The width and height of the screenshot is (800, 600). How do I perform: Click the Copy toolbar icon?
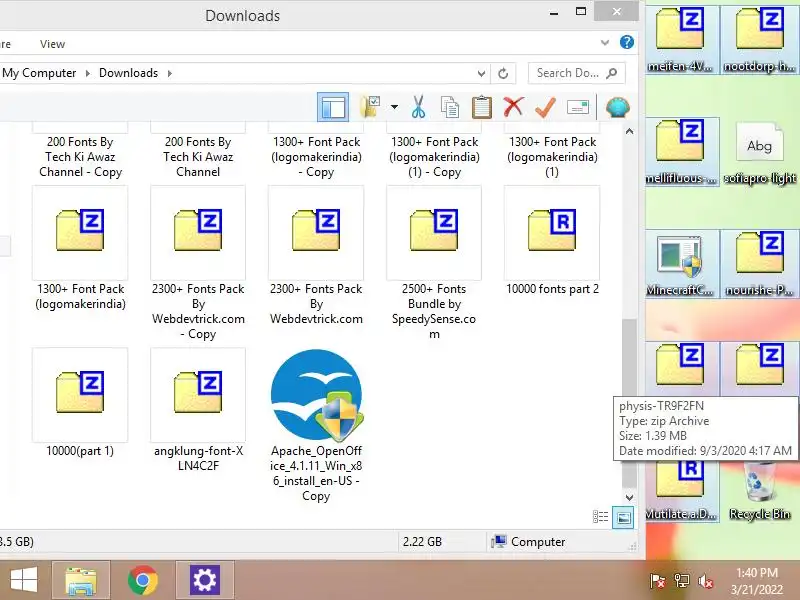[449, 107]
